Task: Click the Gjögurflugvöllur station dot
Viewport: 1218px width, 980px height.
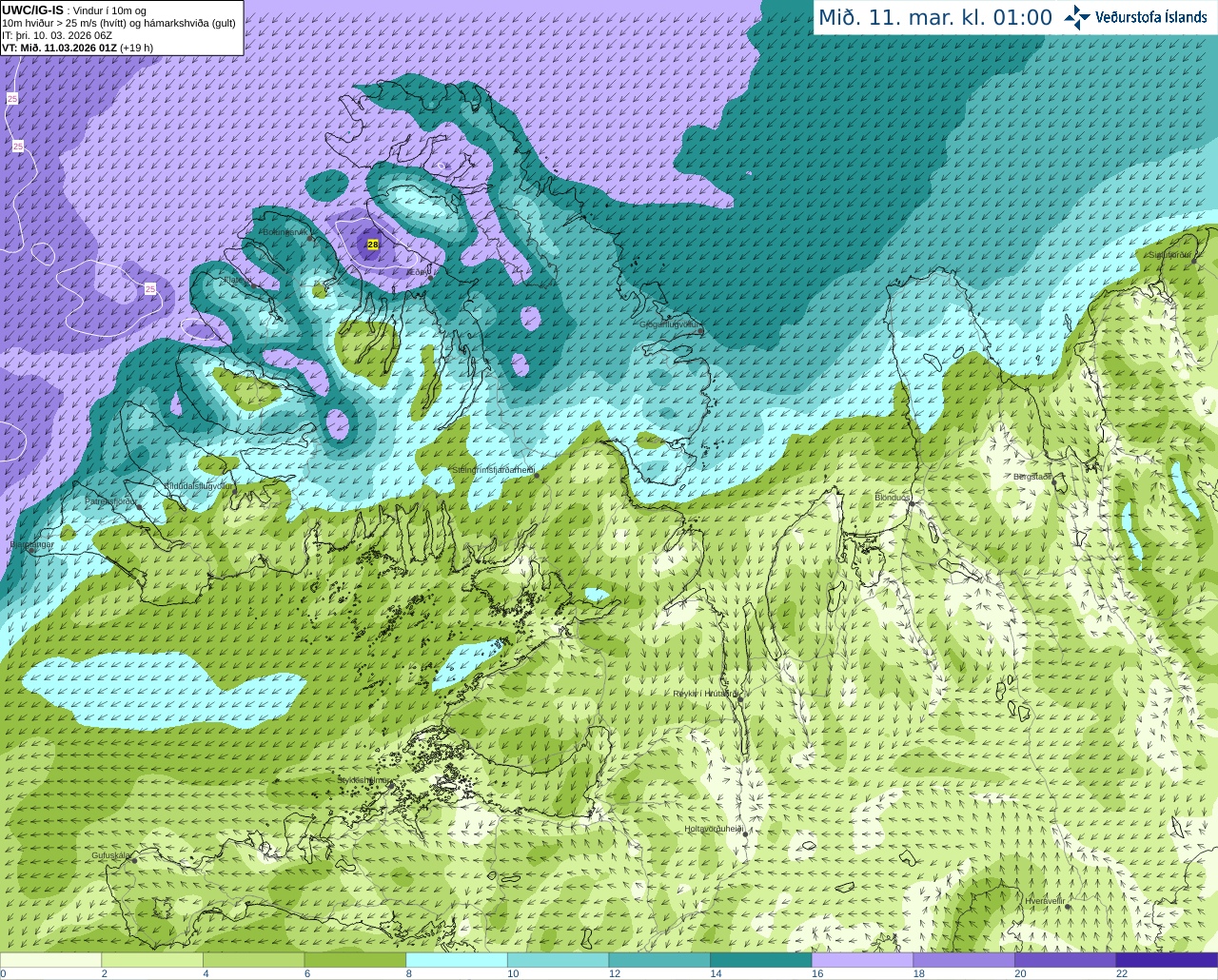Action: [x=700, y=331]
